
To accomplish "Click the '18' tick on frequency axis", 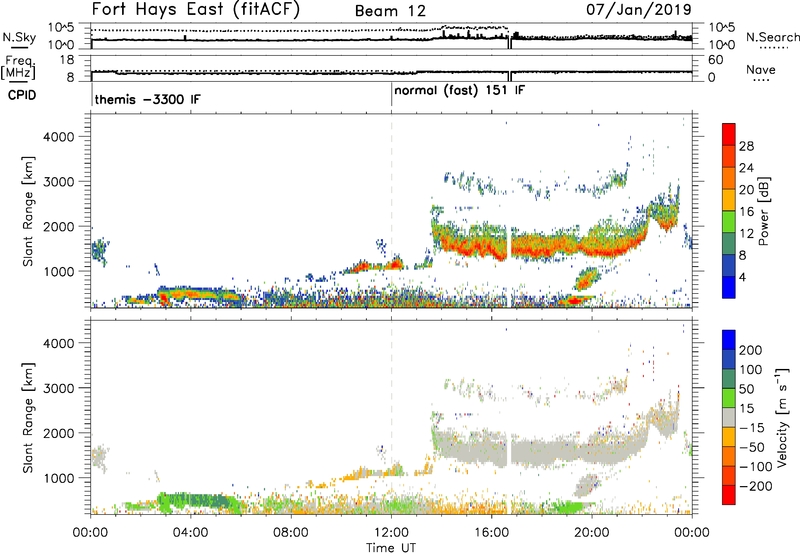I will tap(67, 60).
